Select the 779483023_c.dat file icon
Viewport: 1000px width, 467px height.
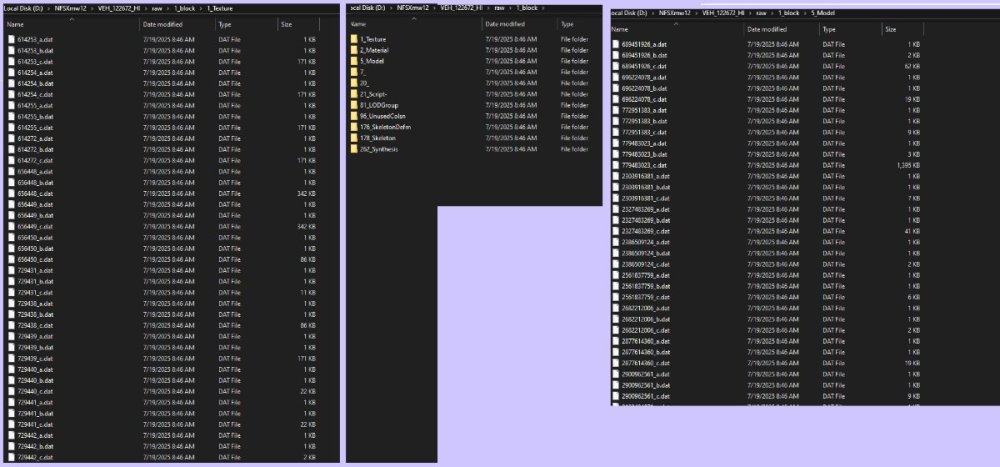[x=616, y=164]
